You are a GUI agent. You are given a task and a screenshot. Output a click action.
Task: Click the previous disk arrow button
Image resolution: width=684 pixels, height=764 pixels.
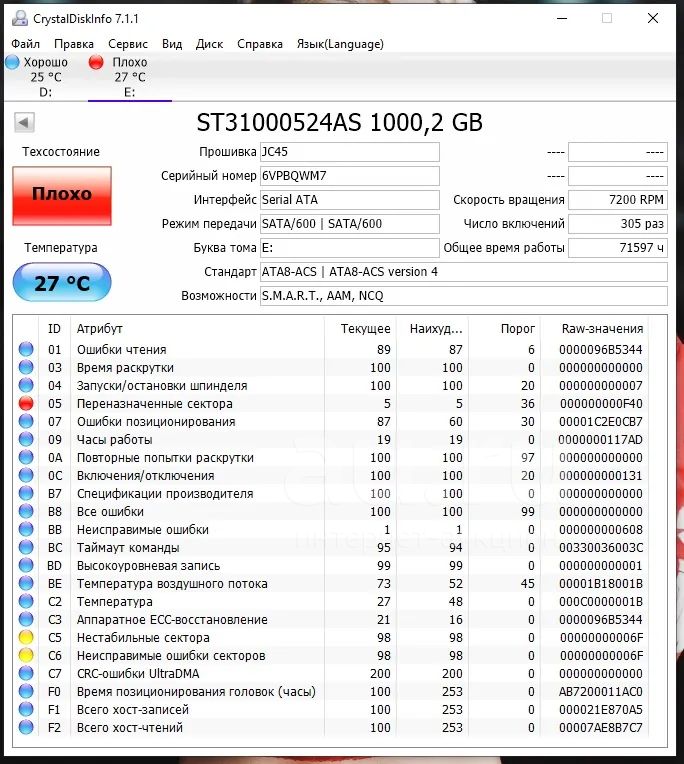pos(24,122)
